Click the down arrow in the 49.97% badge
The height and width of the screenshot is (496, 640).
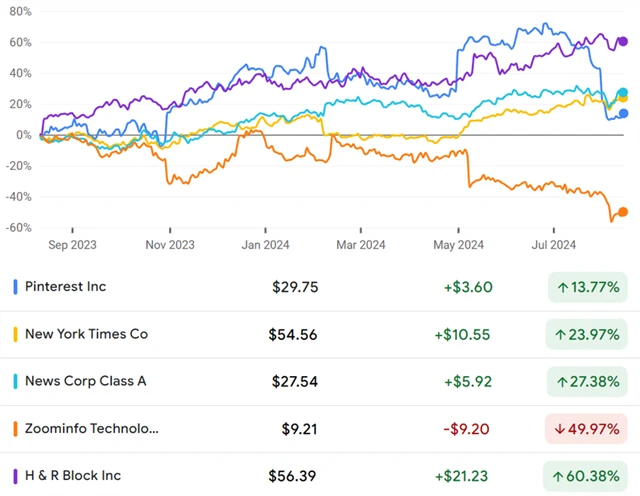coord(563,429)
